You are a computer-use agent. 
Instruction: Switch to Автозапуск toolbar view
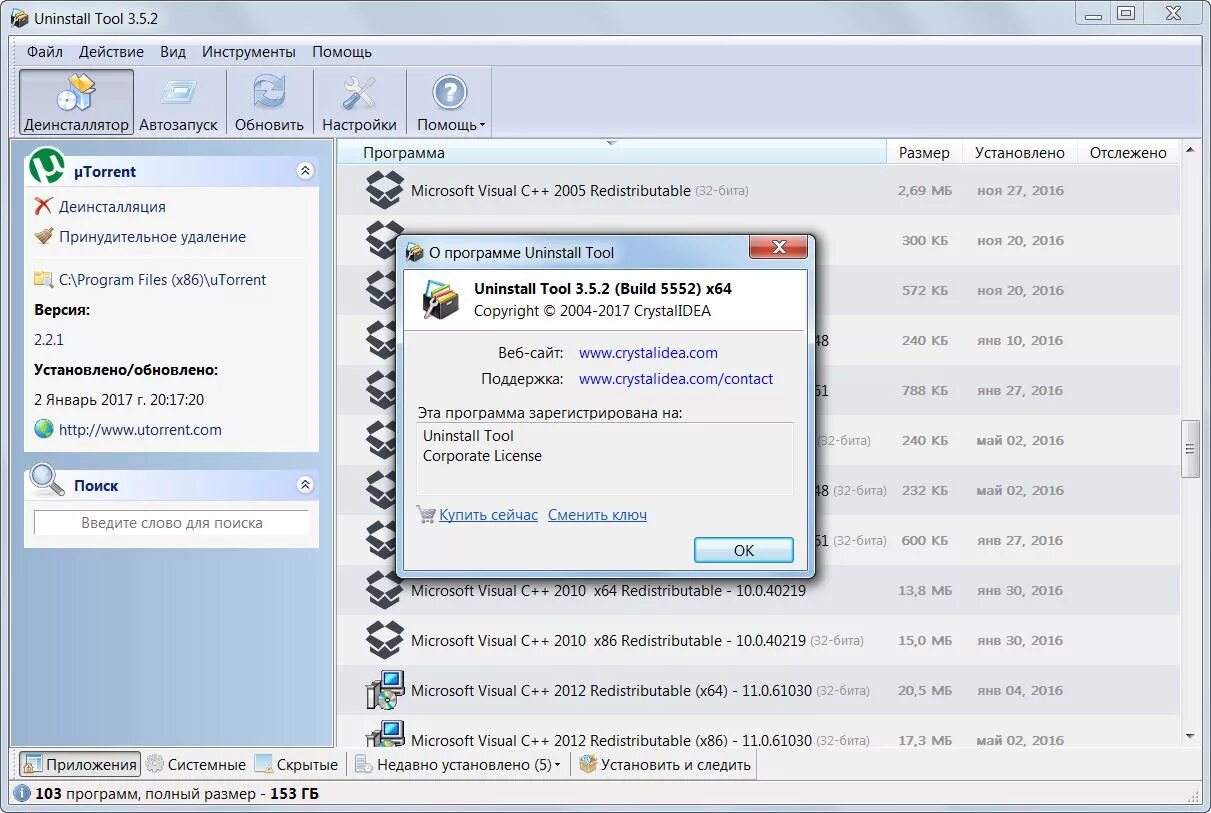(x=178, y=103)
